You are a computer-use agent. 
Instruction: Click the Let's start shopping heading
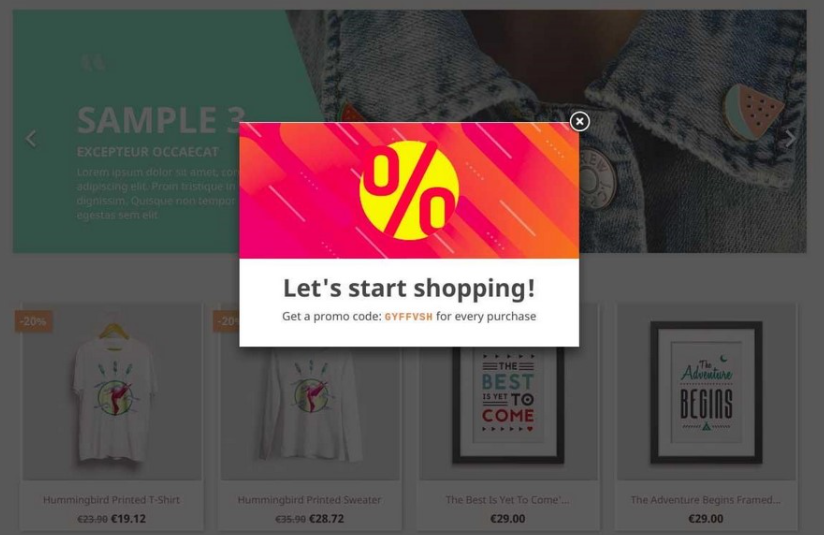pos(409,288)
